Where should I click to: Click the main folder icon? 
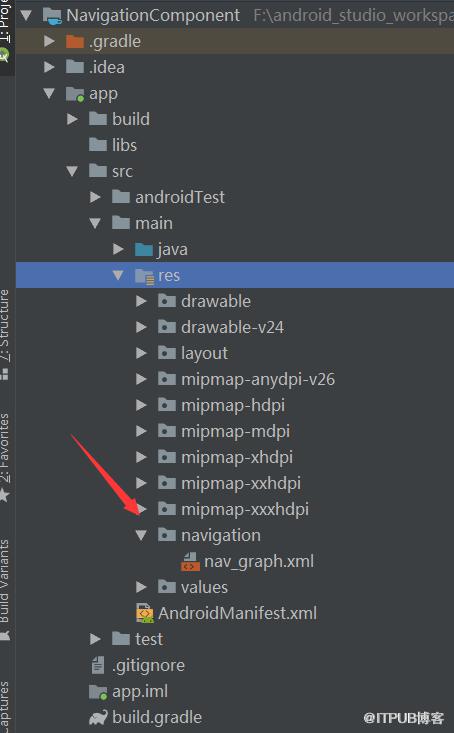pos(121,223)
